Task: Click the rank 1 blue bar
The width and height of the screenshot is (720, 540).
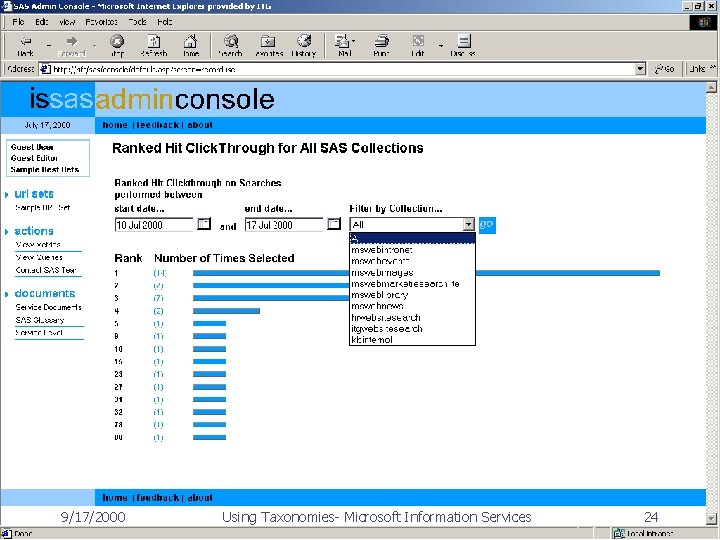Action: coord(426,273)
